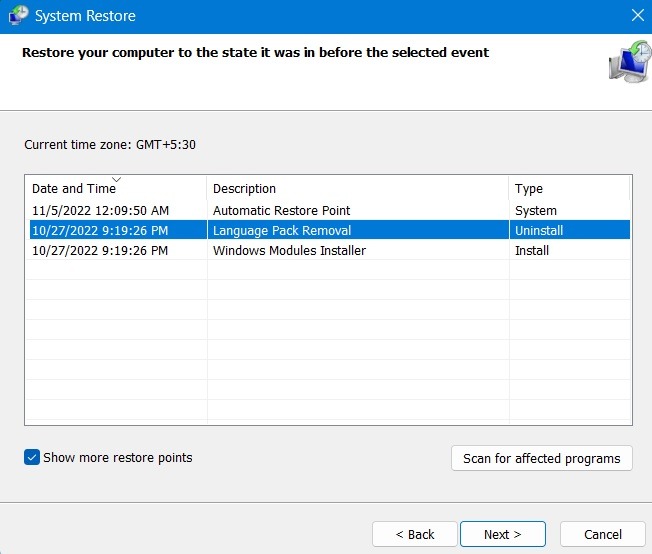The image size is (652, 554).
Task: Cancel the System Restore wizard
Action: pos(603,534)
